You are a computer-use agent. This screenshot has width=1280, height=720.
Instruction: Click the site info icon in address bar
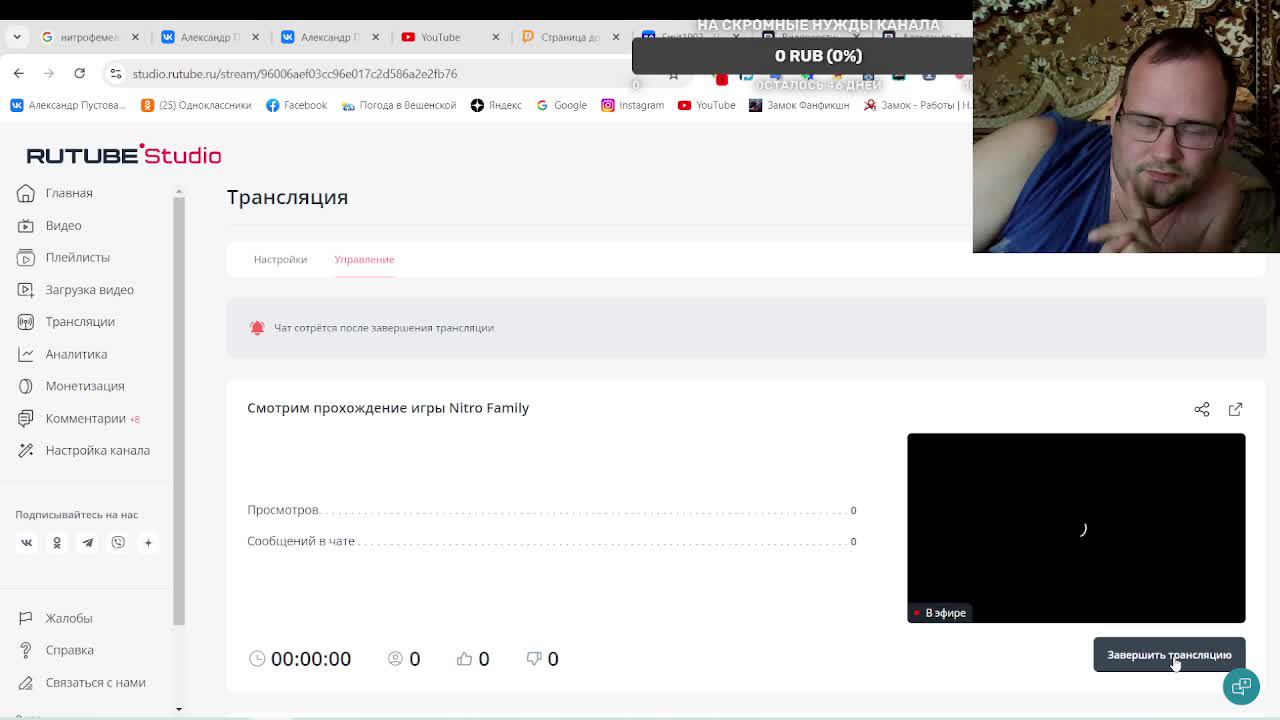(116, 73)
